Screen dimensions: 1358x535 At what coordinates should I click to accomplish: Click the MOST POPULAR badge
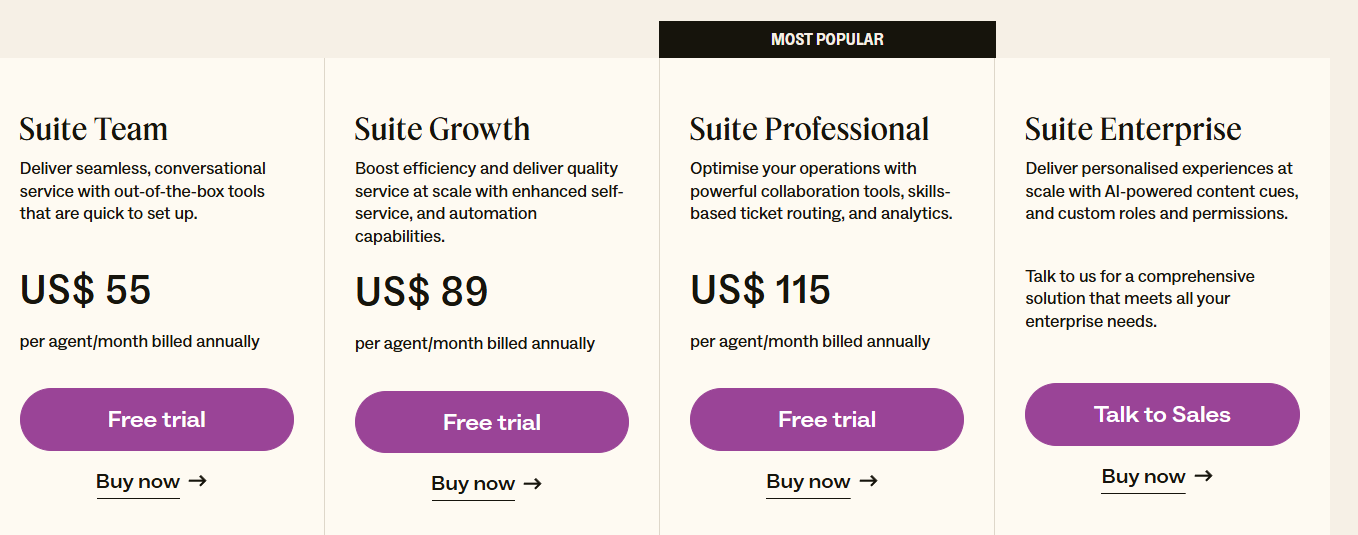pyautogui.click(x=827, y=40)
